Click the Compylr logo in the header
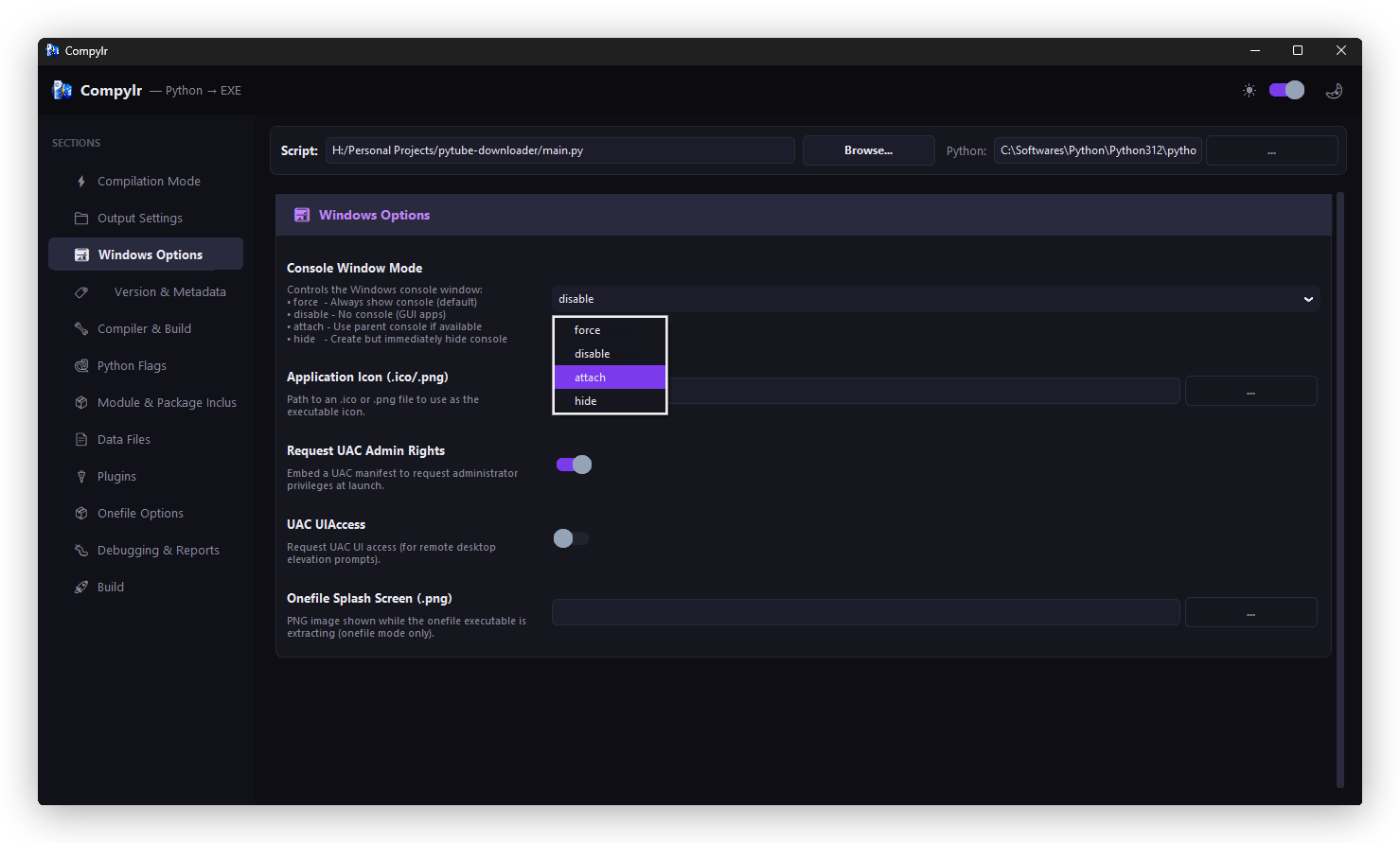 coord(62,90)
